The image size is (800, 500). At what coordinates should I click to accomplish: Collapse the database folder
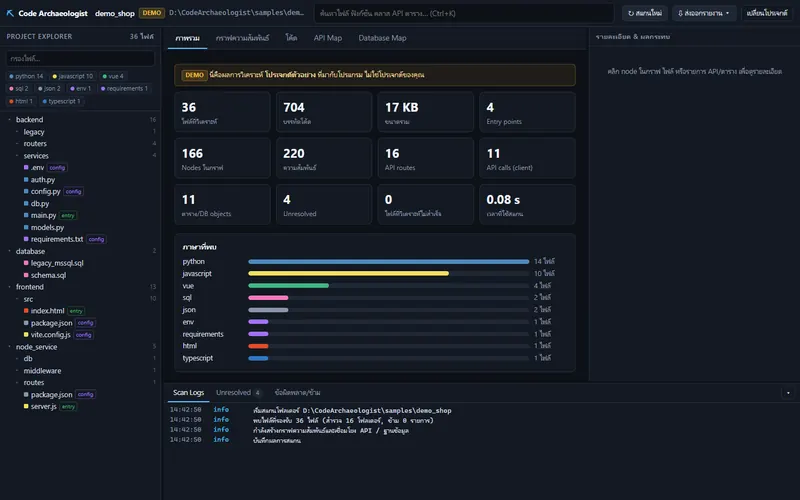[x=10, y=251]
